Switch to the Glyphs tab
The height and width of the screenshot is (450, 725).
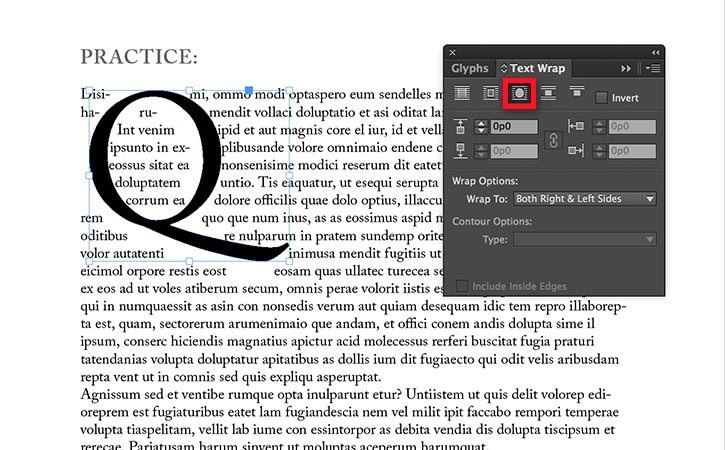(x=470, y=68)
